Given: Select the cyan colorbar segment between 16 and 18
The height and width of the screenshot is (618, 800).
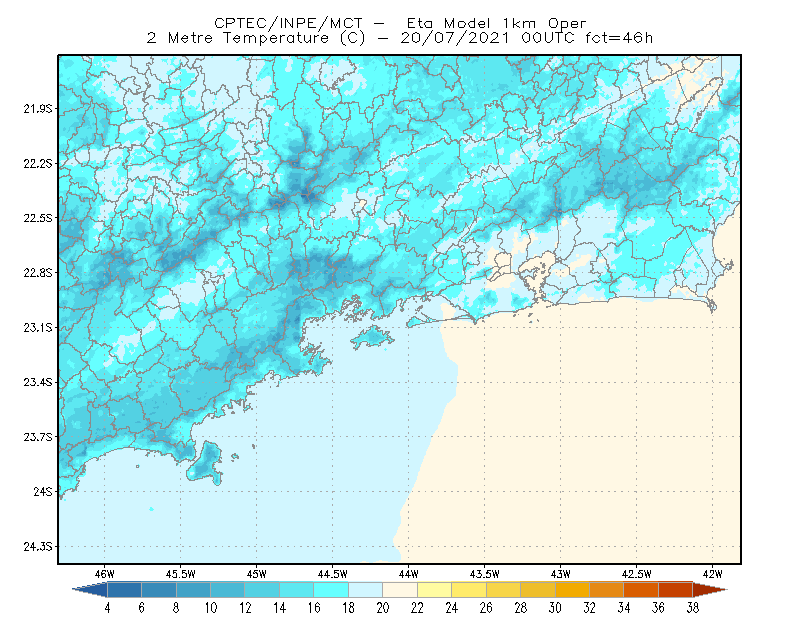Looking at the screenshot, I should 331,590.
